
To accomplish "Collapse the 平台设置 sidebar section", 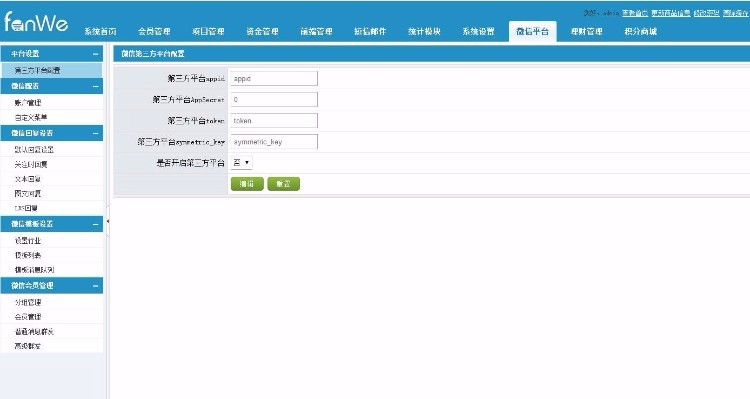I will click(x=96, y=54).
